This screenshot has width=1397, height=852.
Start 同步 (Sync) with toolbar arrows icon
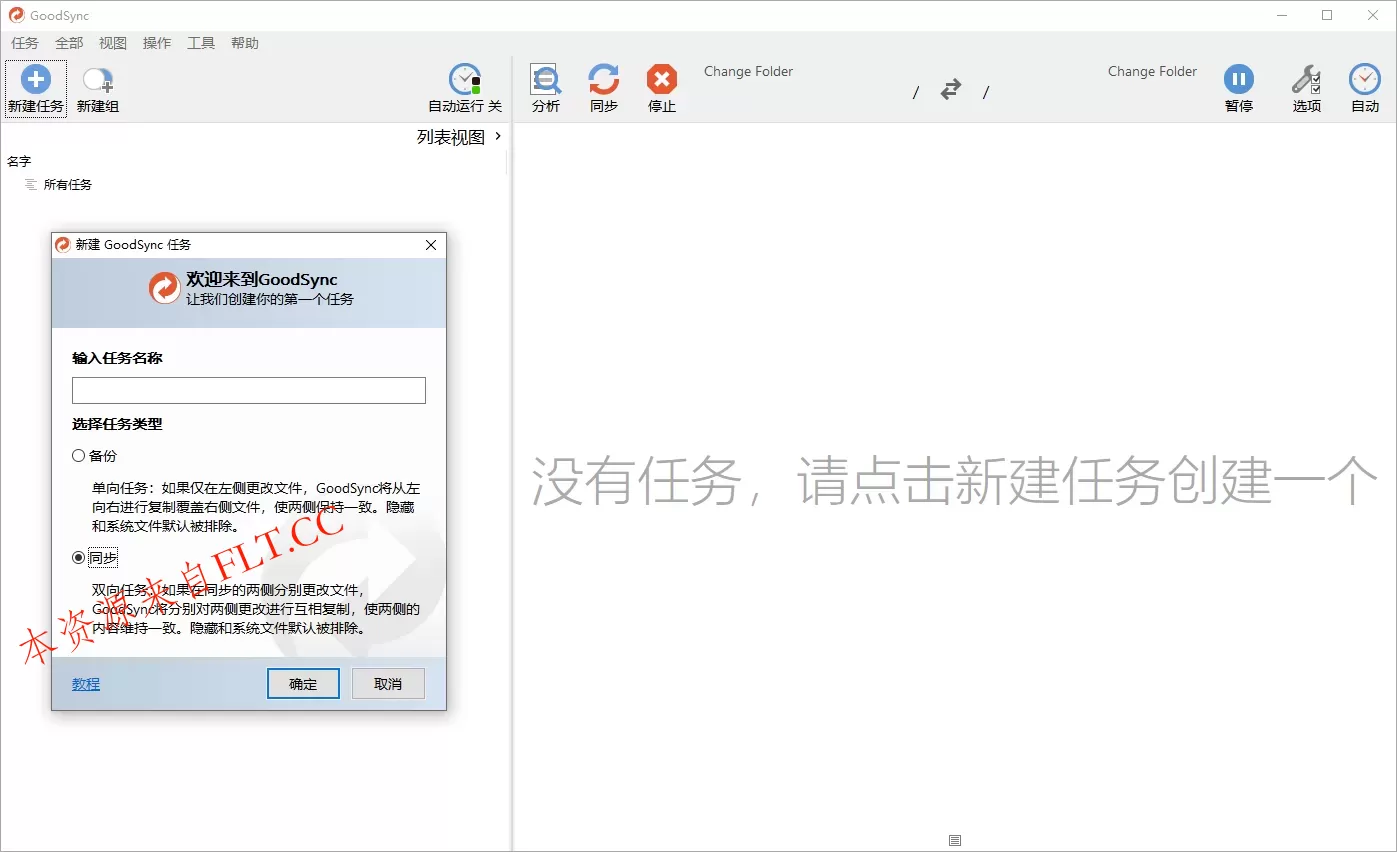coord(604,79)
